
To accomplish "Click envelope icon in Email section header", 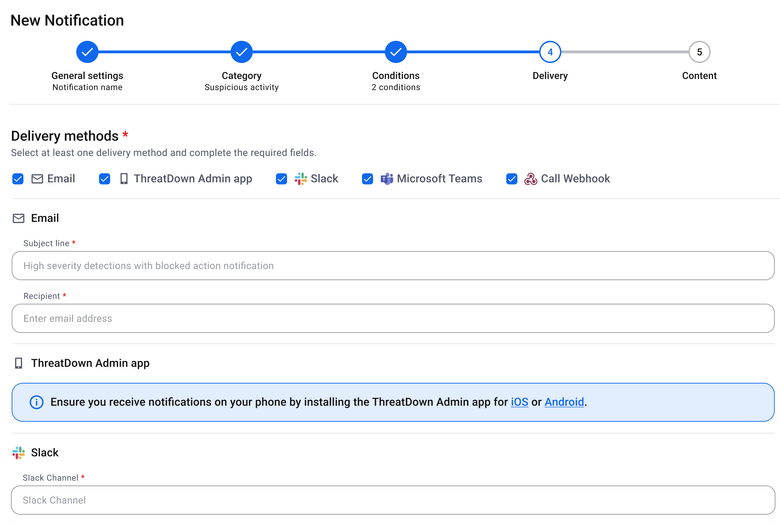I will (18, 218).
